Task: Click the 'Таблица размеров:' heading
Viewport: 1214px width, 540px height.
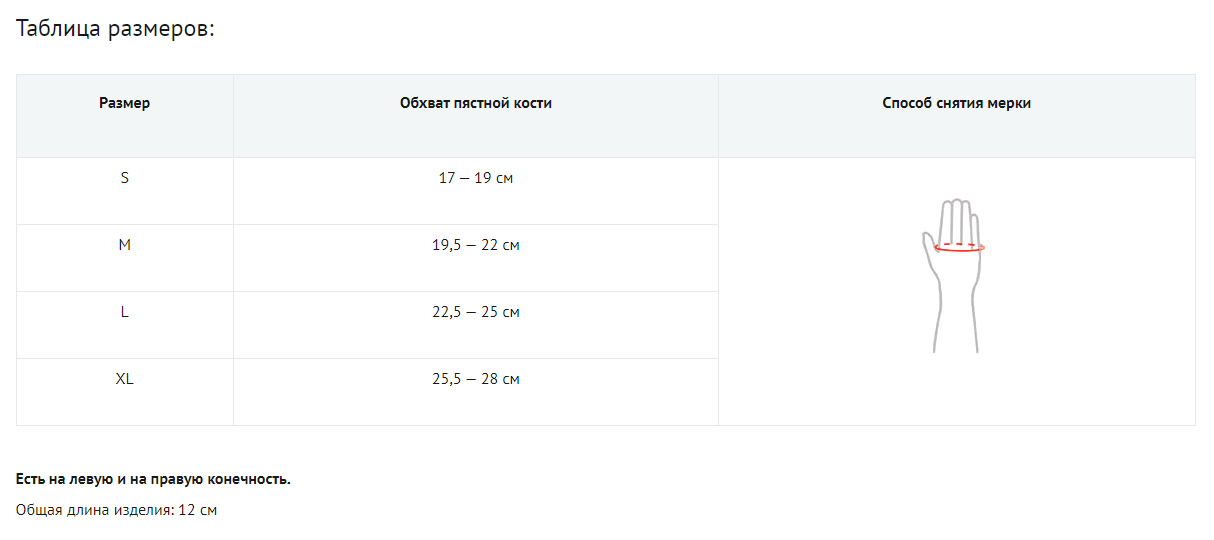Action: pos(116,28)
